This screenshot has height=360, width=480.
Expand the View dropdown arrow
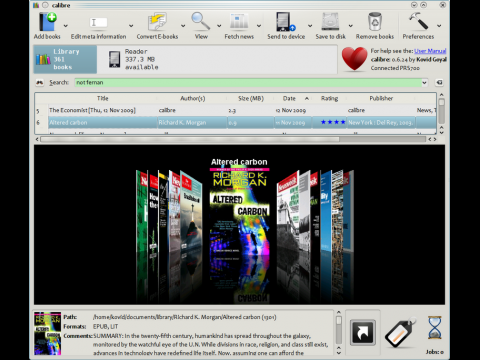[x=219, y=26]
